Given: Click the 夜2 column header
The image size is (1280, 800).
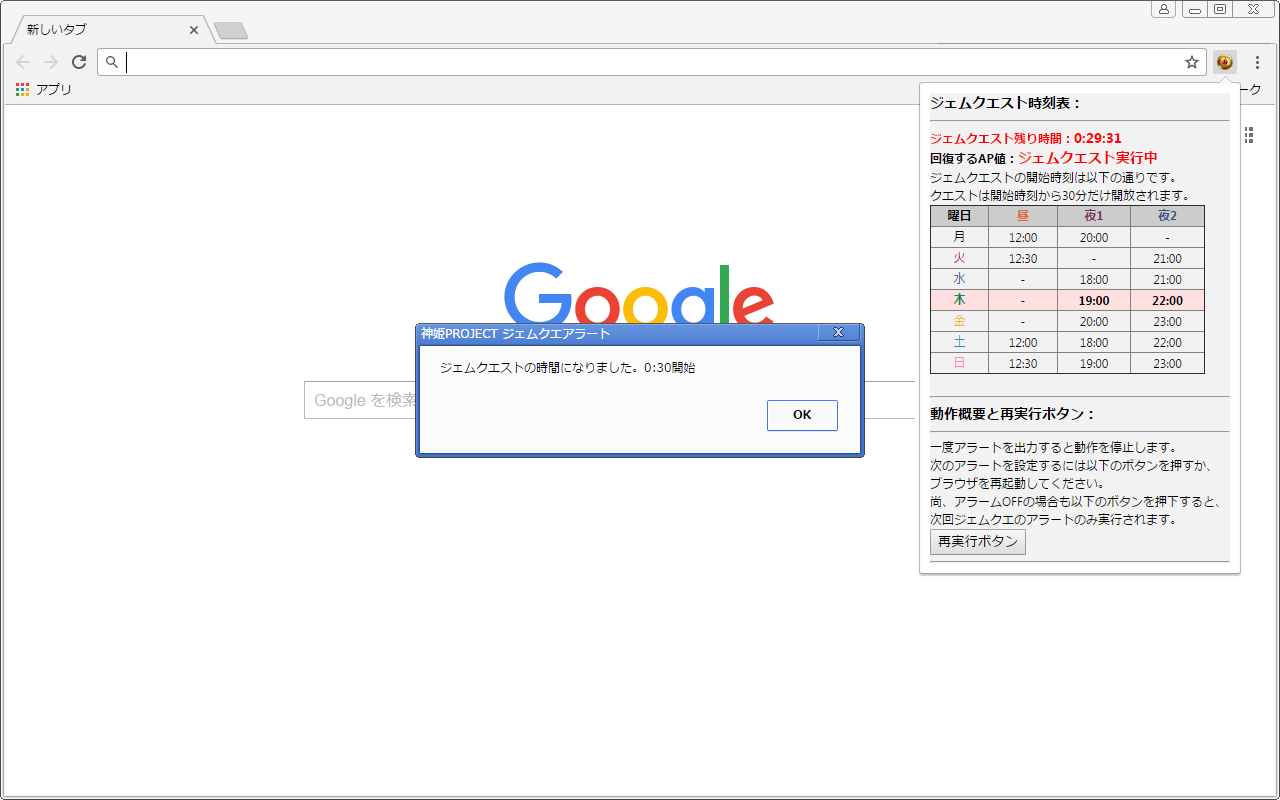Looking at the screenshot, I should tap(1167, 216).
